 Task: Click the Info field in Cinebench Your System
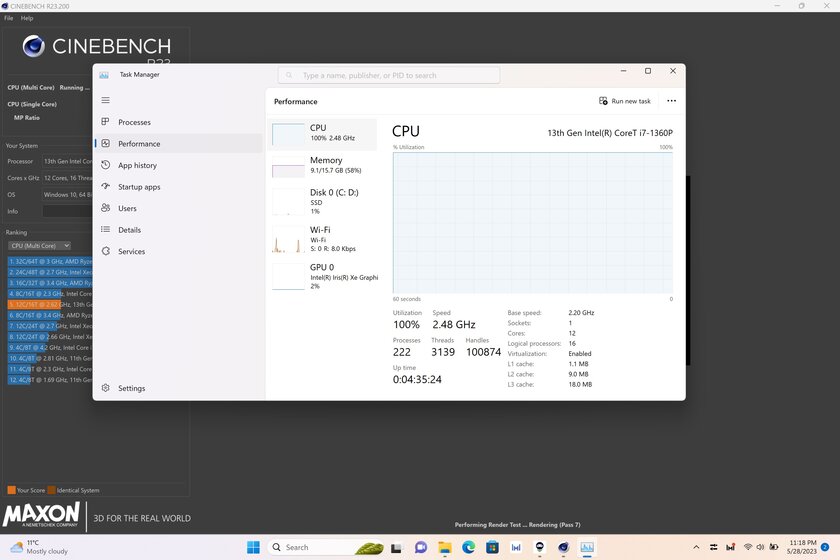[x=67, y=211]
